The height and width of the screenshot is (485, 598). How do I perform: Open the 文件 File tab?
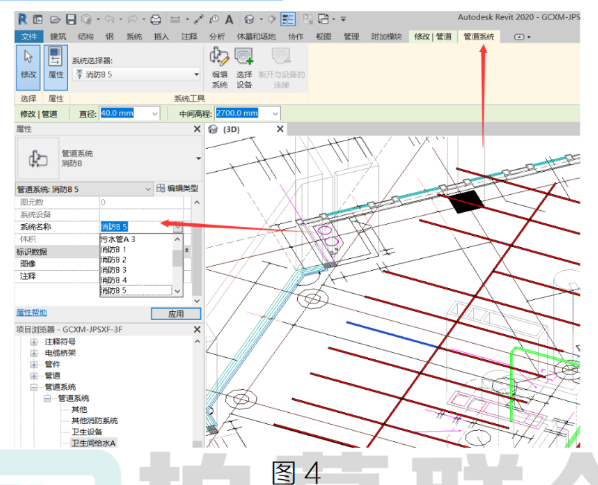(29, 37)
